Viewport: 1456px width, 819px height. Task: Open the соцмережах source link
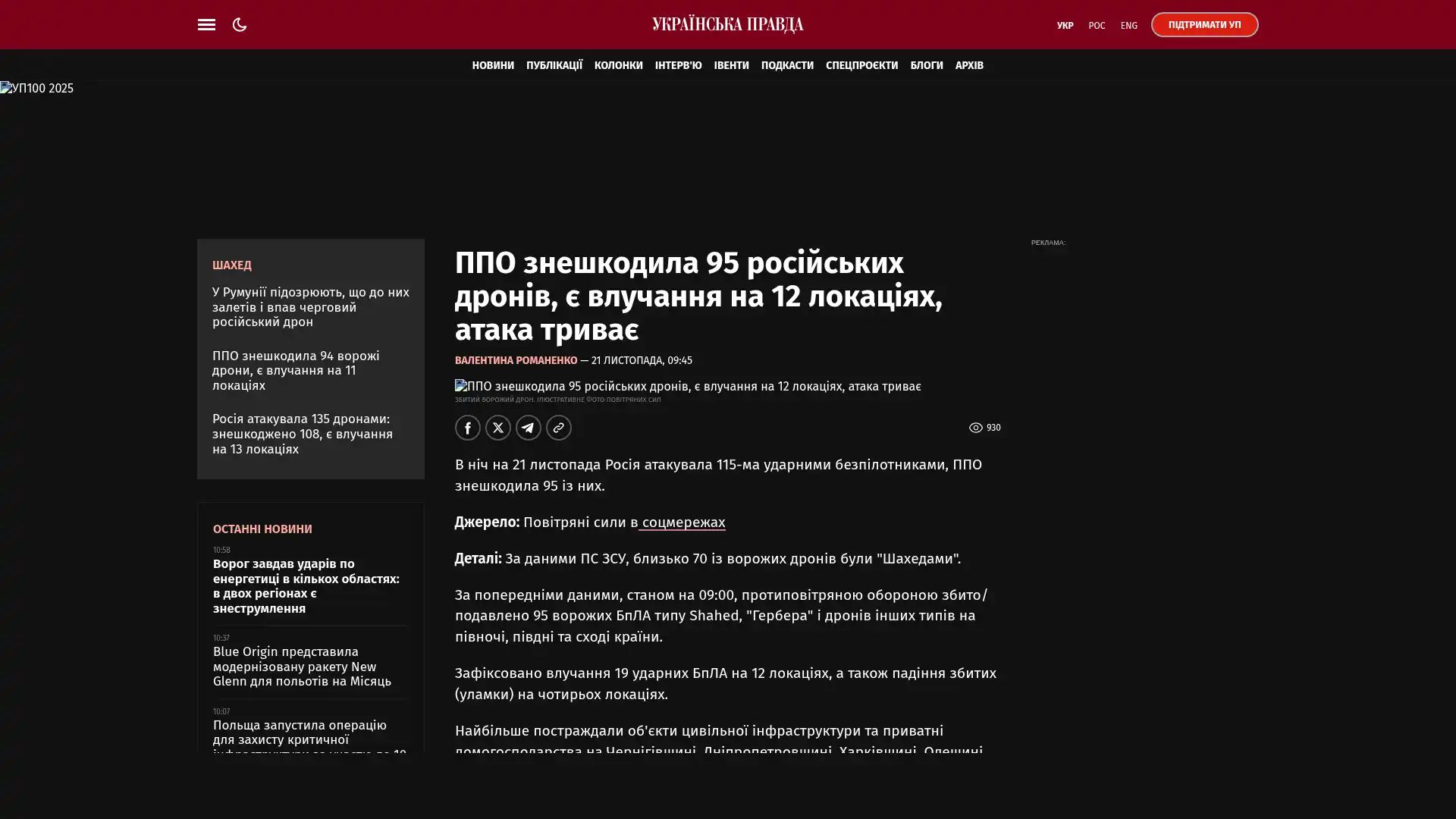pos(682,522)
